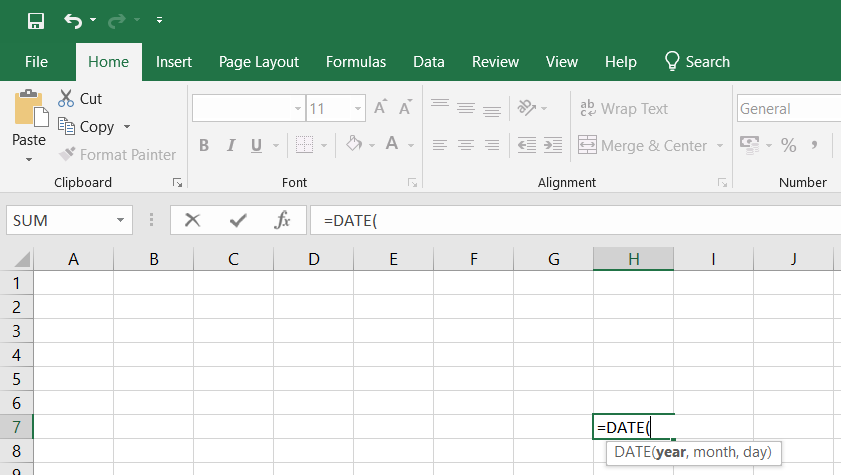841x475 pixels.
Task: Open the Name Box dropdown arrow
Action: pyautogui.click(x=121, y=220)
